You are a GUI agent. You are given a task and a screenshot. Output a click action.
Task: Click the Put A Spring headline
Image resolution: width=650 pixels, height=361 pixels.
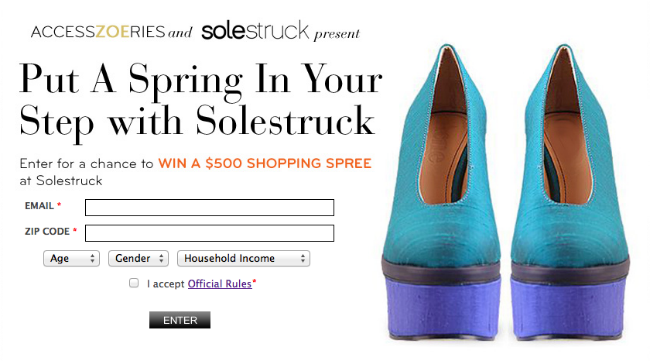201,99
